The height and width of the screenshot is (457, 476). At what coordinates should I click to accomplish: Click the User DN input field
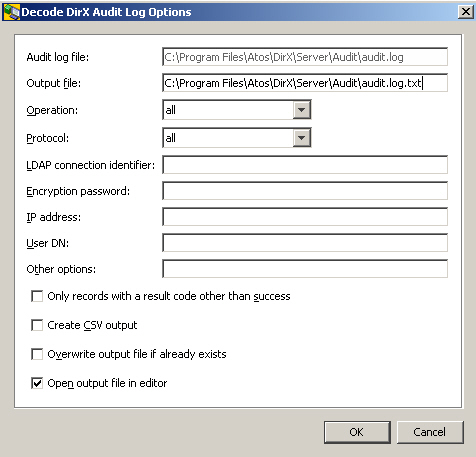point(305,243)
